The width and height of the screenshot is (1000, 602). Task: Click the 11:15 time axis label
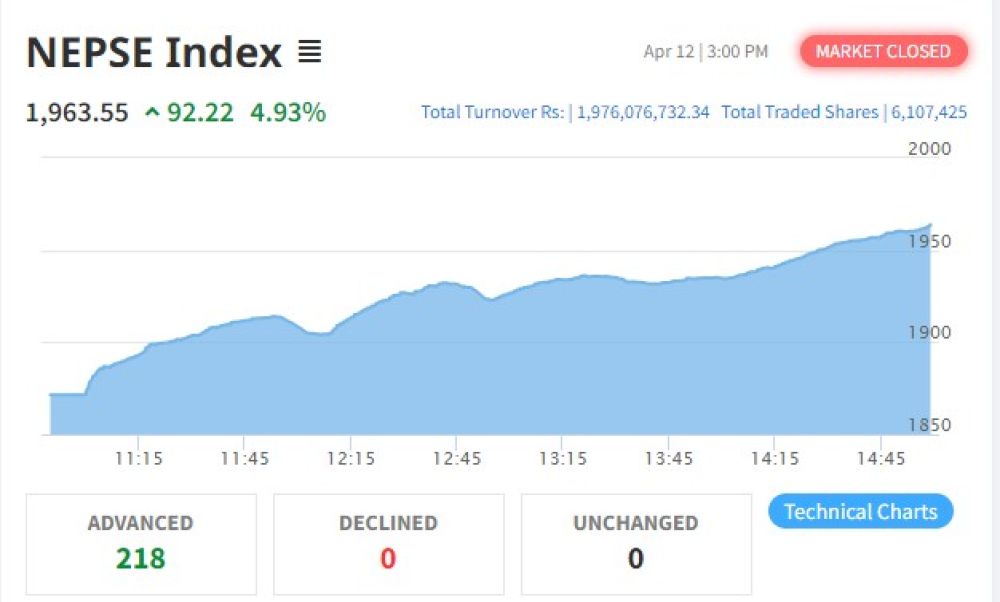coord(139,458)
